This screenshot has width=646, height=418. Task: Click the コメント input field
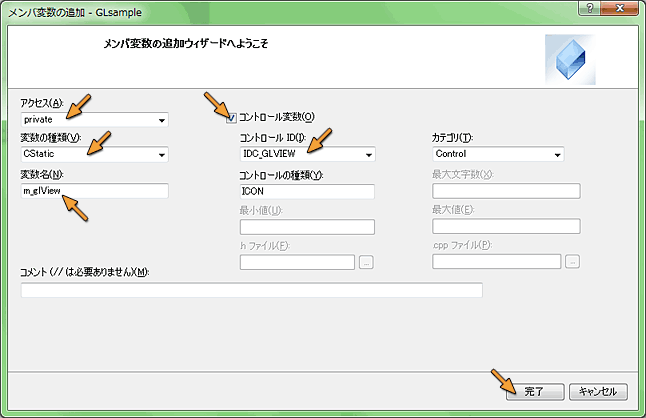click(x=251, y=290)
